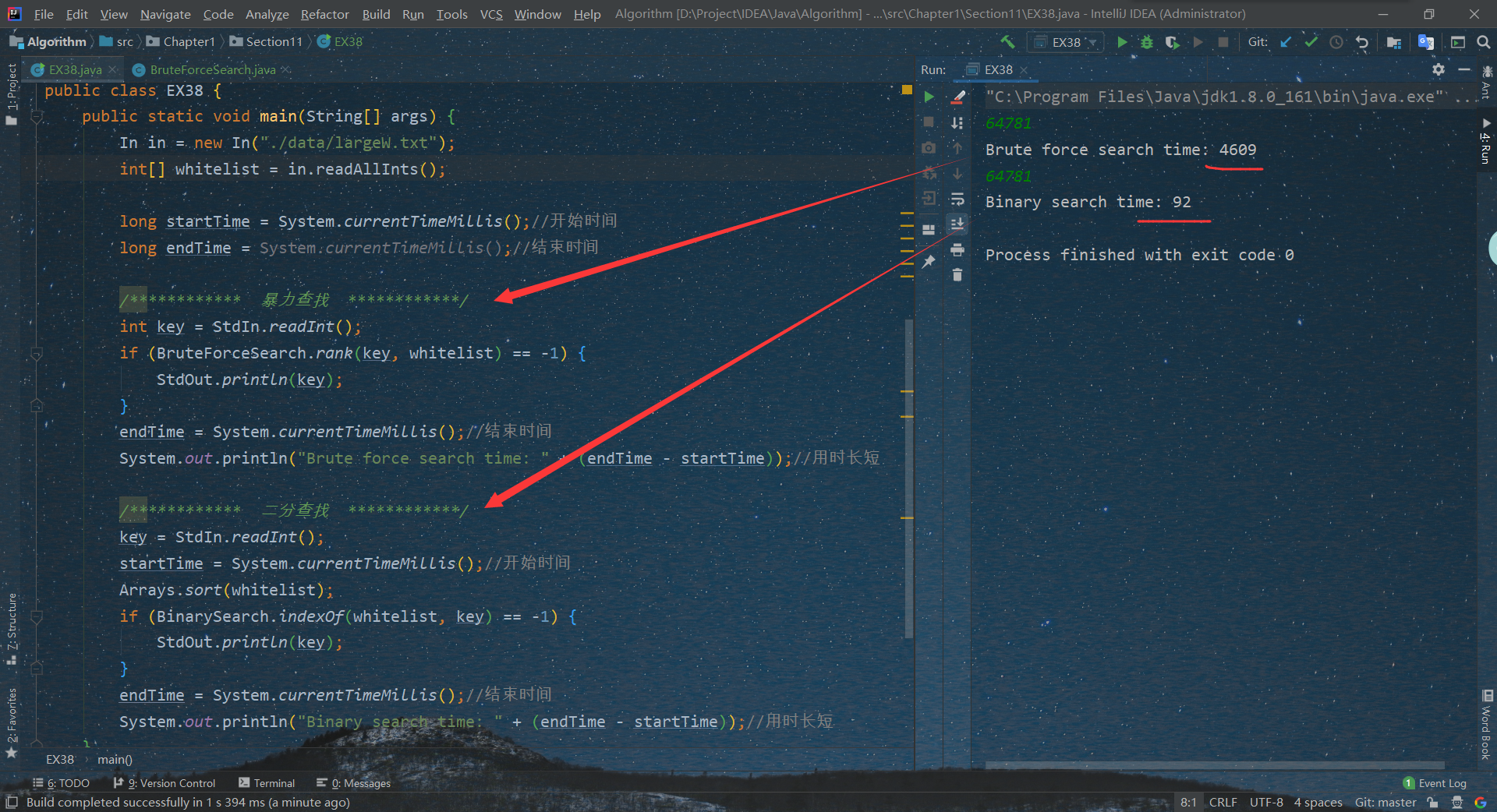
Task: Print console output with the printer icon
Action: tap(957, 249)
